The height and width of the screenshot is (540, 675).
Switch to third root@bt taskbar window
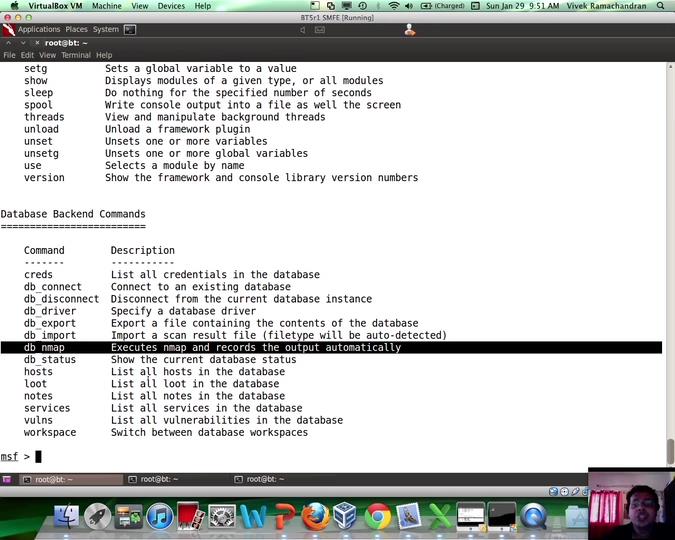[x=282, y=479]
